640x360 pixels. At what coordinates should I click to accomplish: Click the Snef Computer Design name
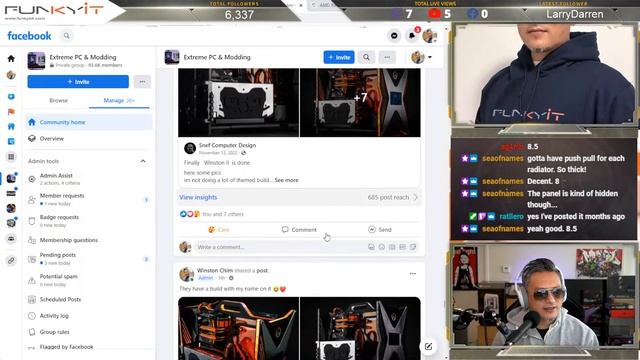(227, 145)
